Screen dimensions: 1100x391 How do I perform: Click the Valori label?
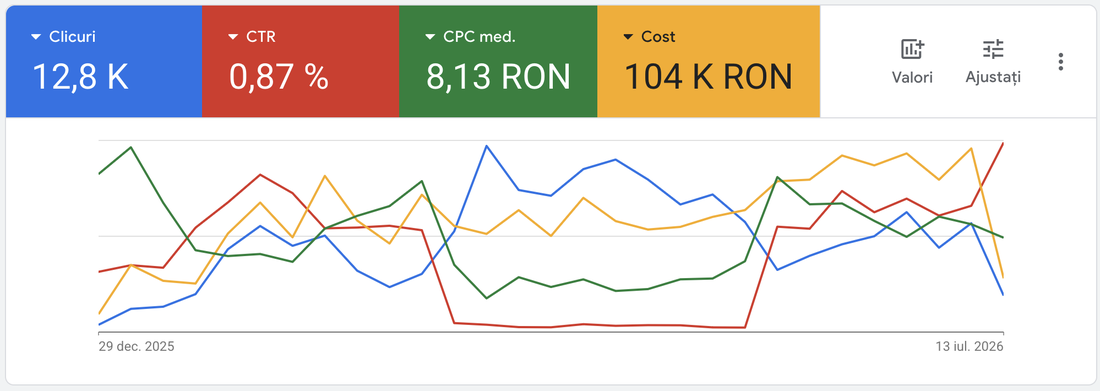[912, 77]
